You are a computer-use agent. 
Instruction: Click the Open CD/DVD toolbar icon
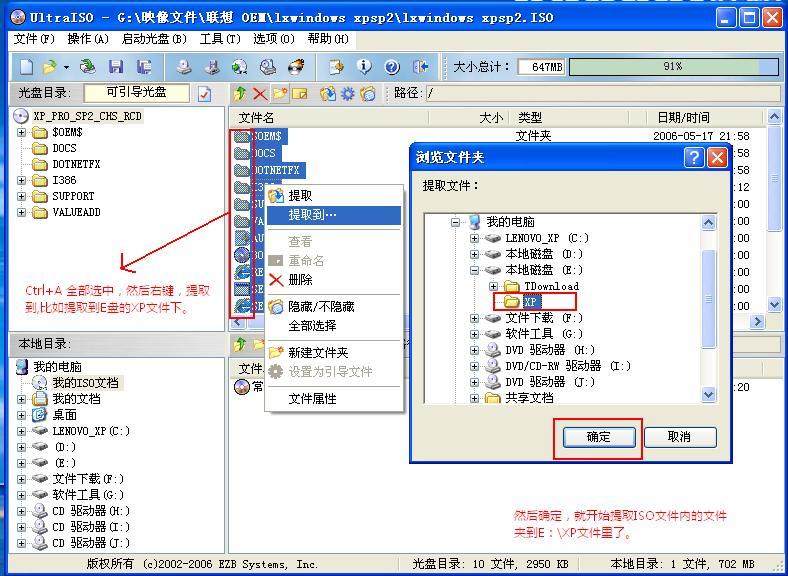coord(88,66)
